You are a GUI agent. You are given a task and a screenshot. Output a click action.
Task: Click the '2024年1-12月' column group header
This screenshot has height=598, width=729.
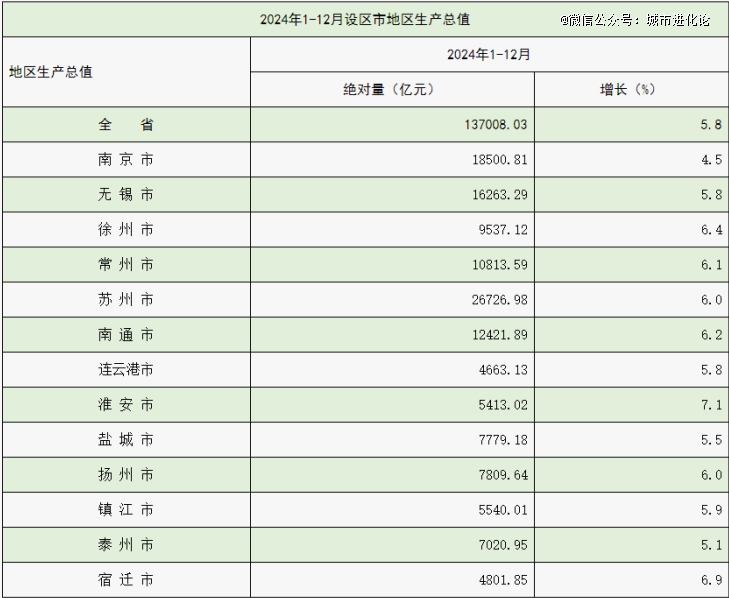click(x=489, y=54)
